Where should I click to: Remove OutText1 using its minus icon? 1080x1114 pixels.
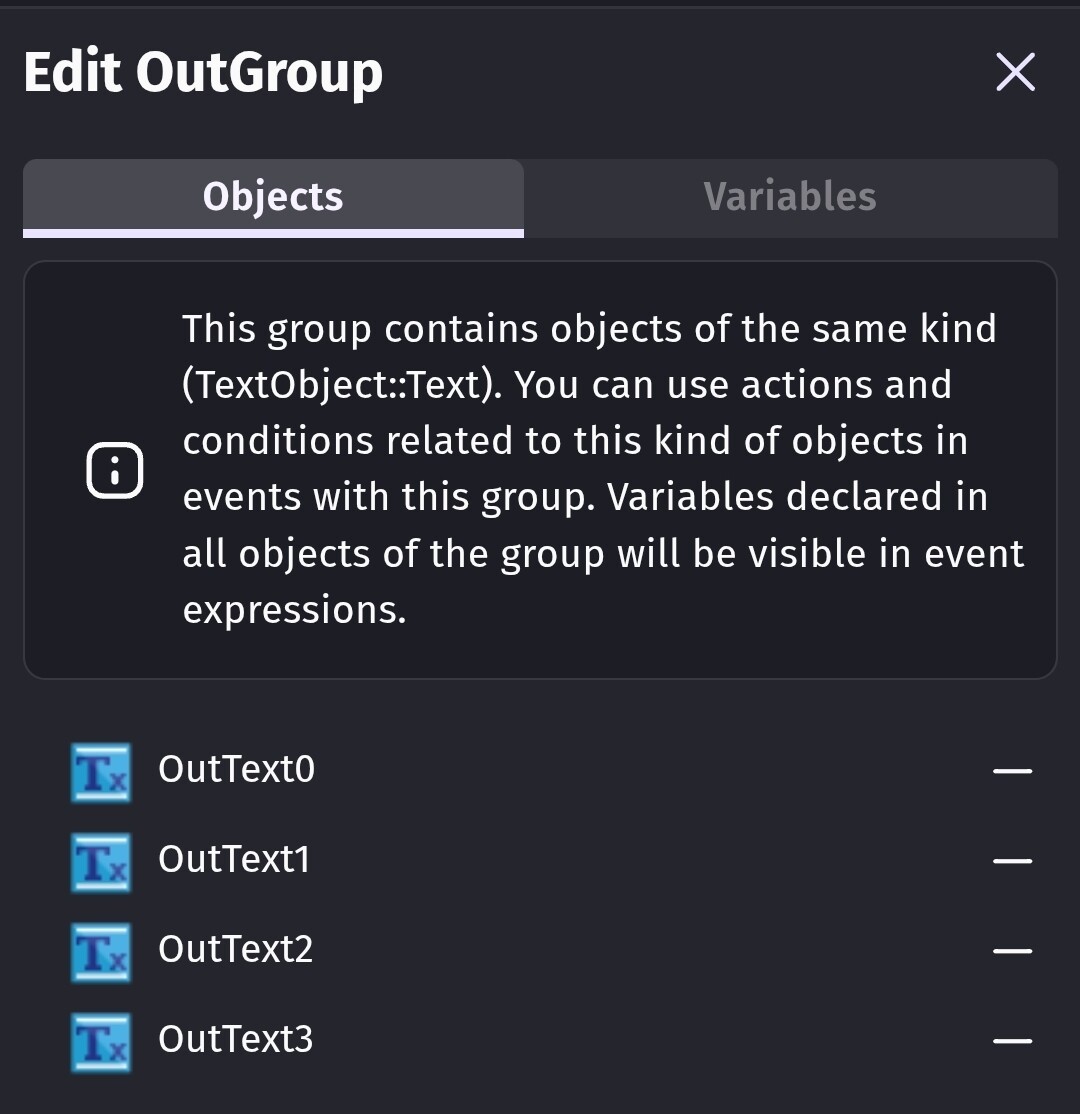1012,861
